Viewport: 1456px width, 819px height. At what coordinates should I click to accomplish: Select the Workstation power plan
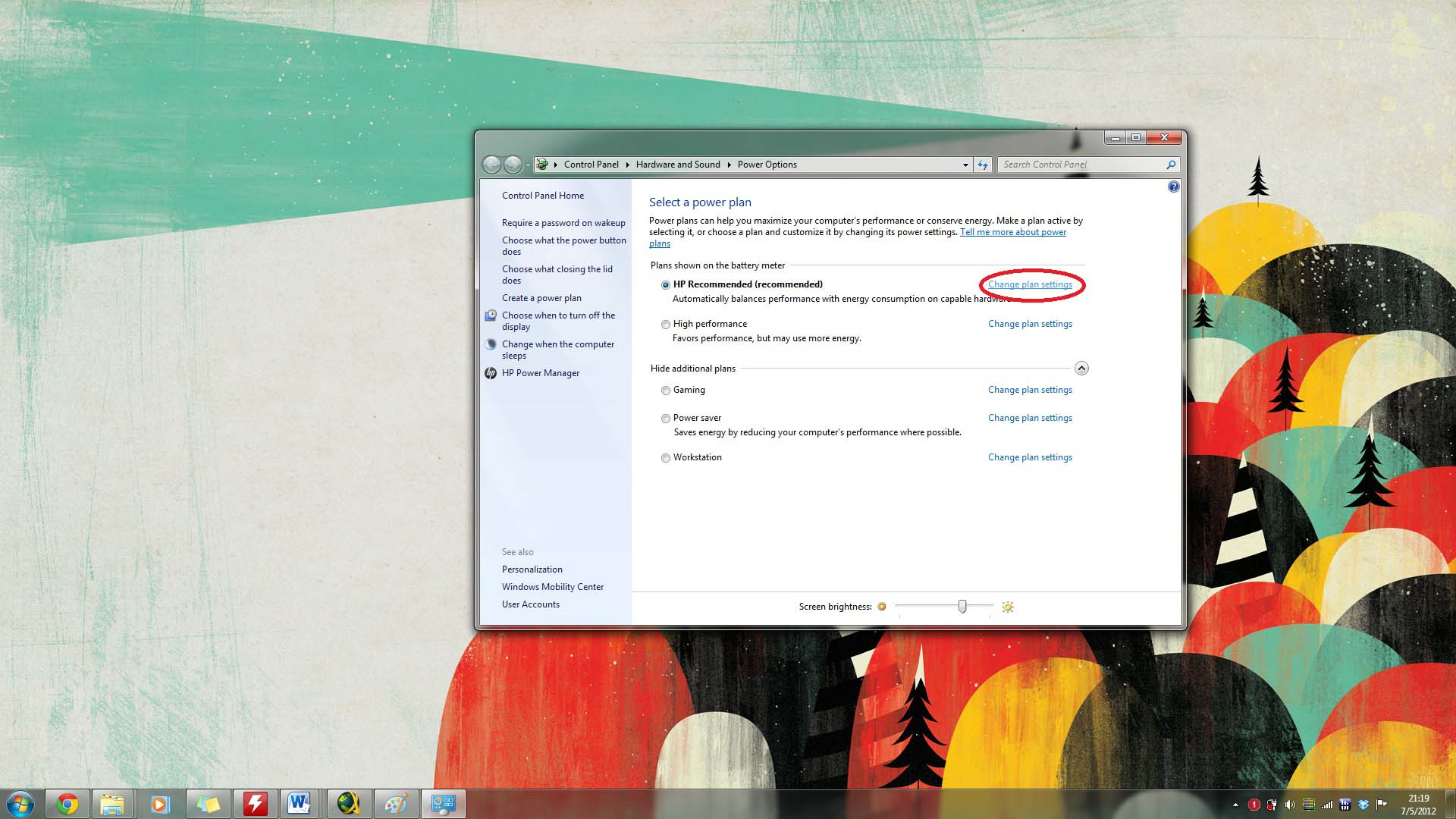click(x=666, y=458)
